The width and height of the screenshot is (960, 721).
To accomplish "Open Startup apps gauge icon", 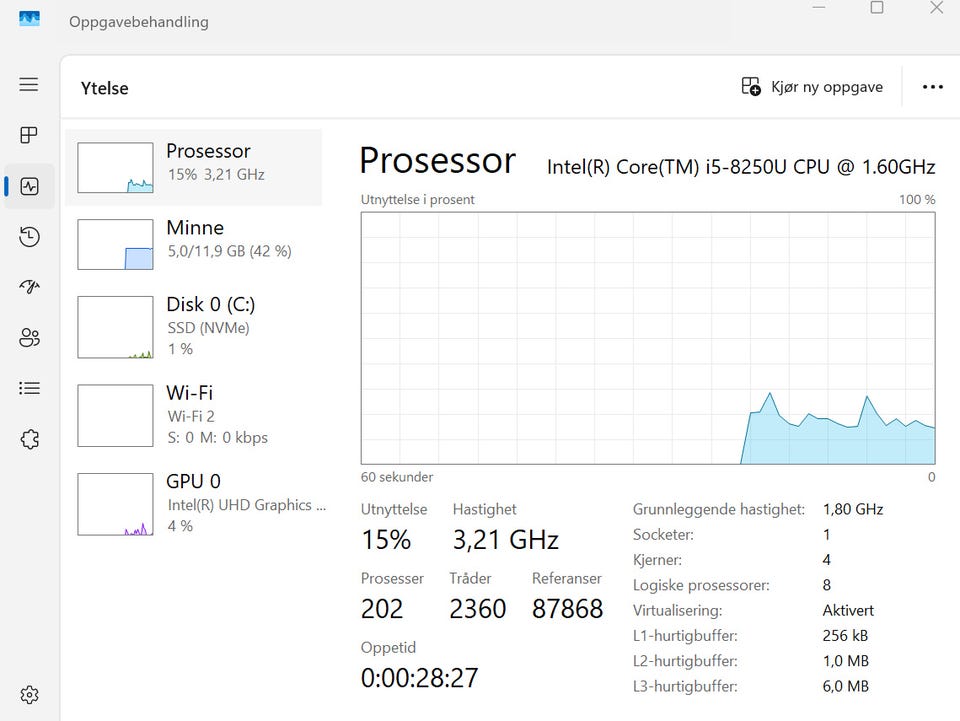I will 29,287.
